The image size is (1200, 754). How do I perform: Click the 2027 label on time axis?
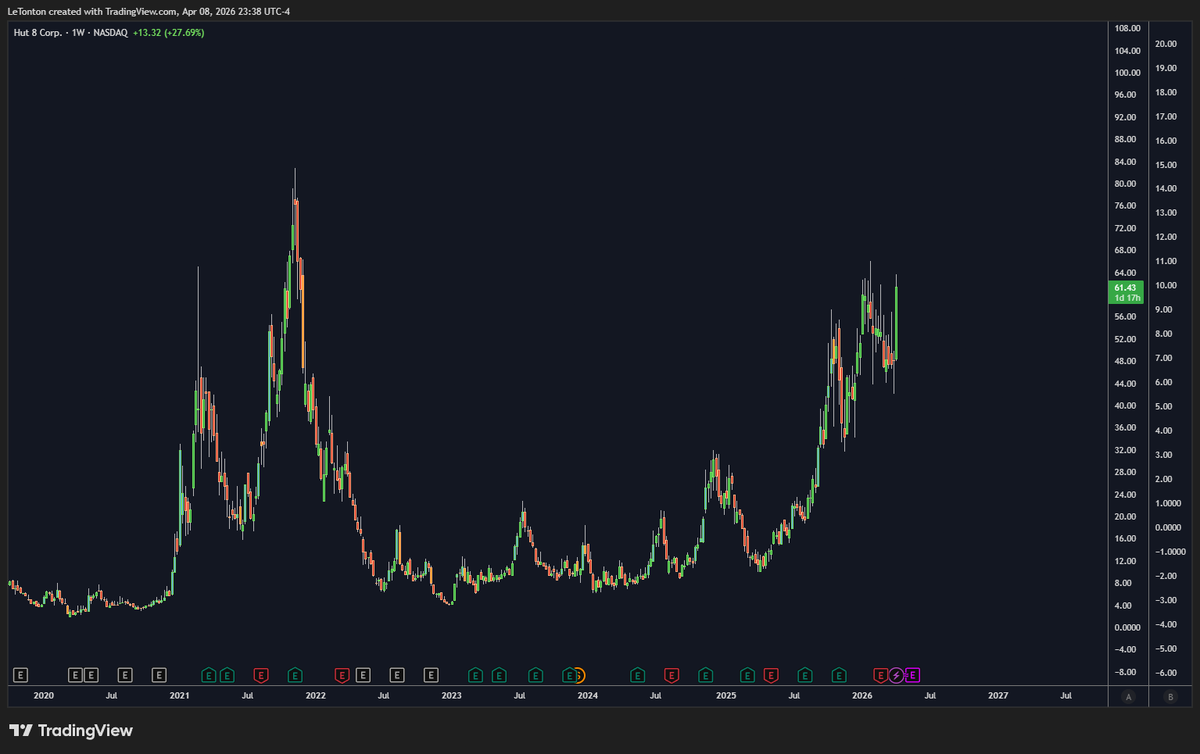pyautogui.click(x=998, y=695)
